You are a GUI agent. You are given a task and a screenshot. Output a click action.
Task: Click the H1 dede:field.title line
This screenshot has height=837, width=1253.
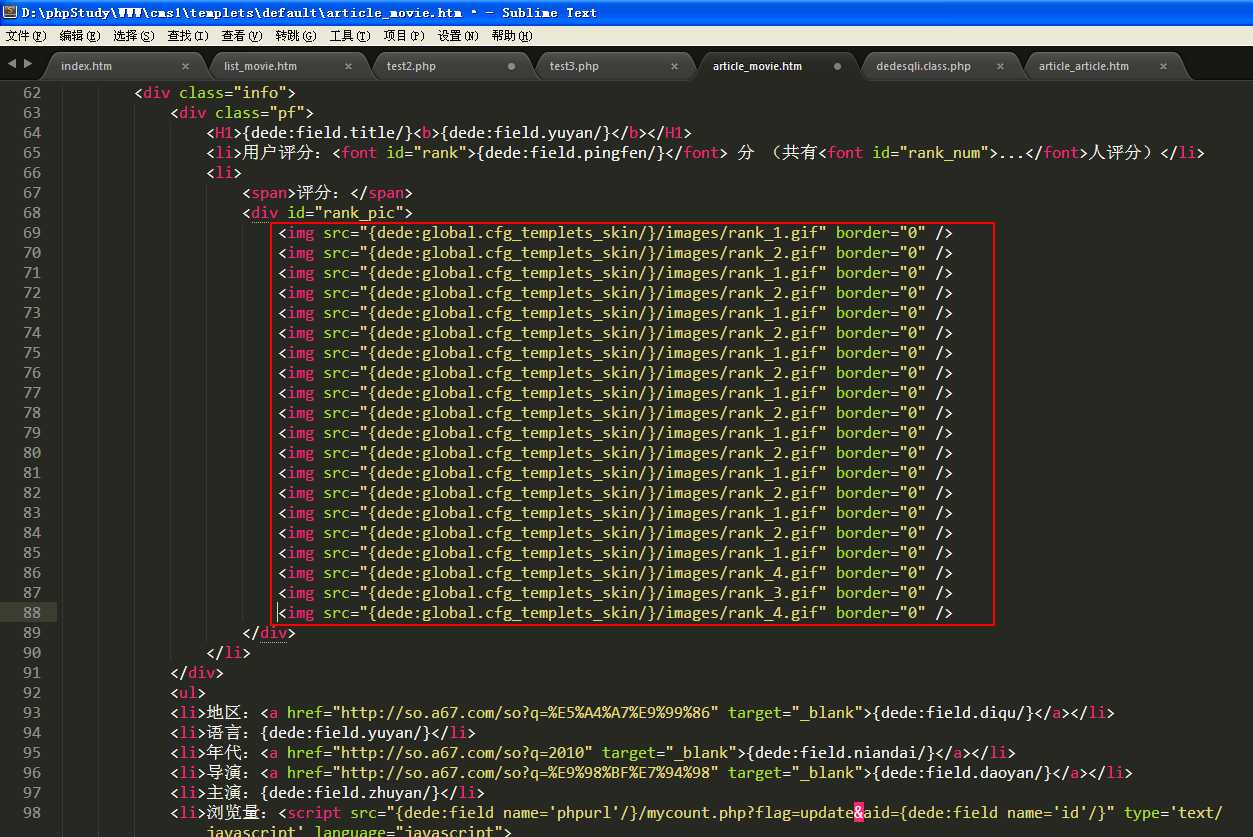point(449,133)
